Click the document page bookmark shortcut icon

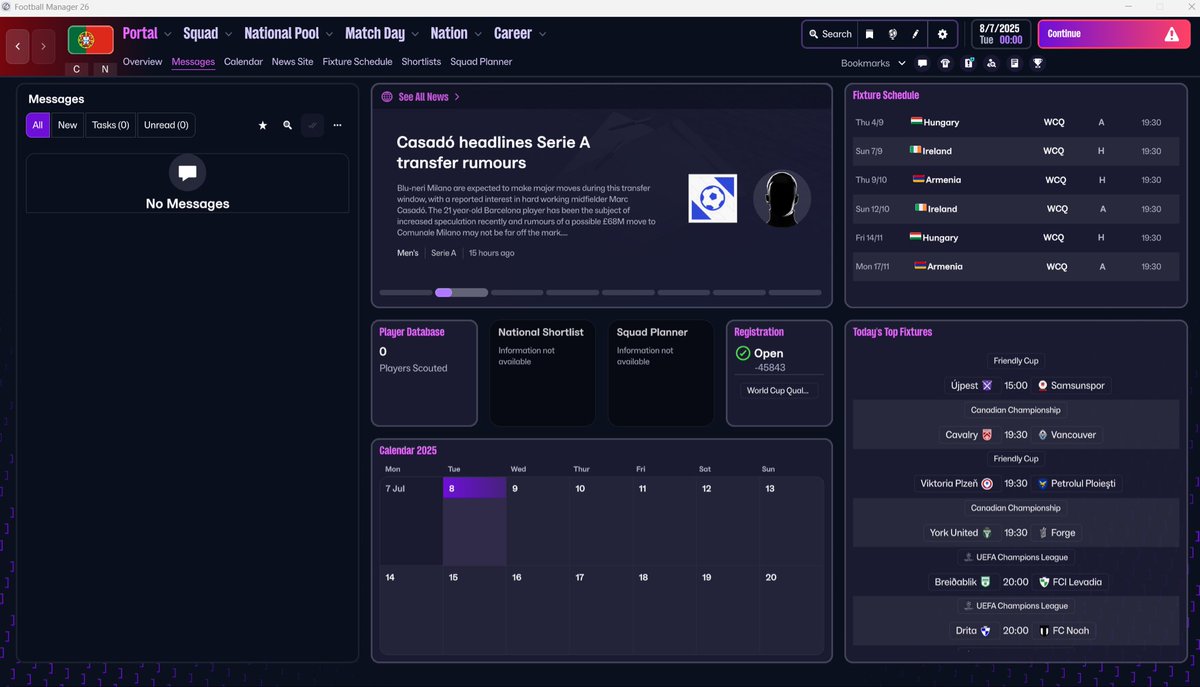pos(1014,63)
